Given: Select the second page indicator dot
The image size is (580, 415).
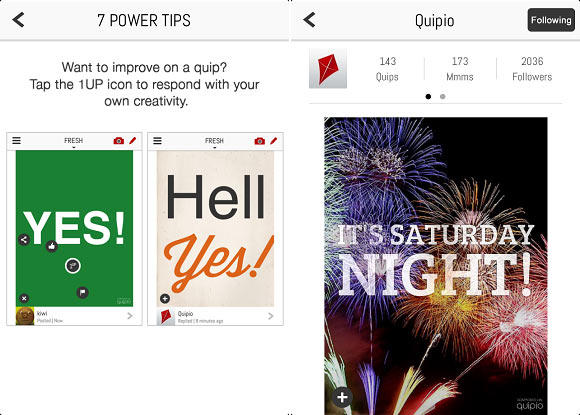Looking at the screenshot, I should point(443,97).
